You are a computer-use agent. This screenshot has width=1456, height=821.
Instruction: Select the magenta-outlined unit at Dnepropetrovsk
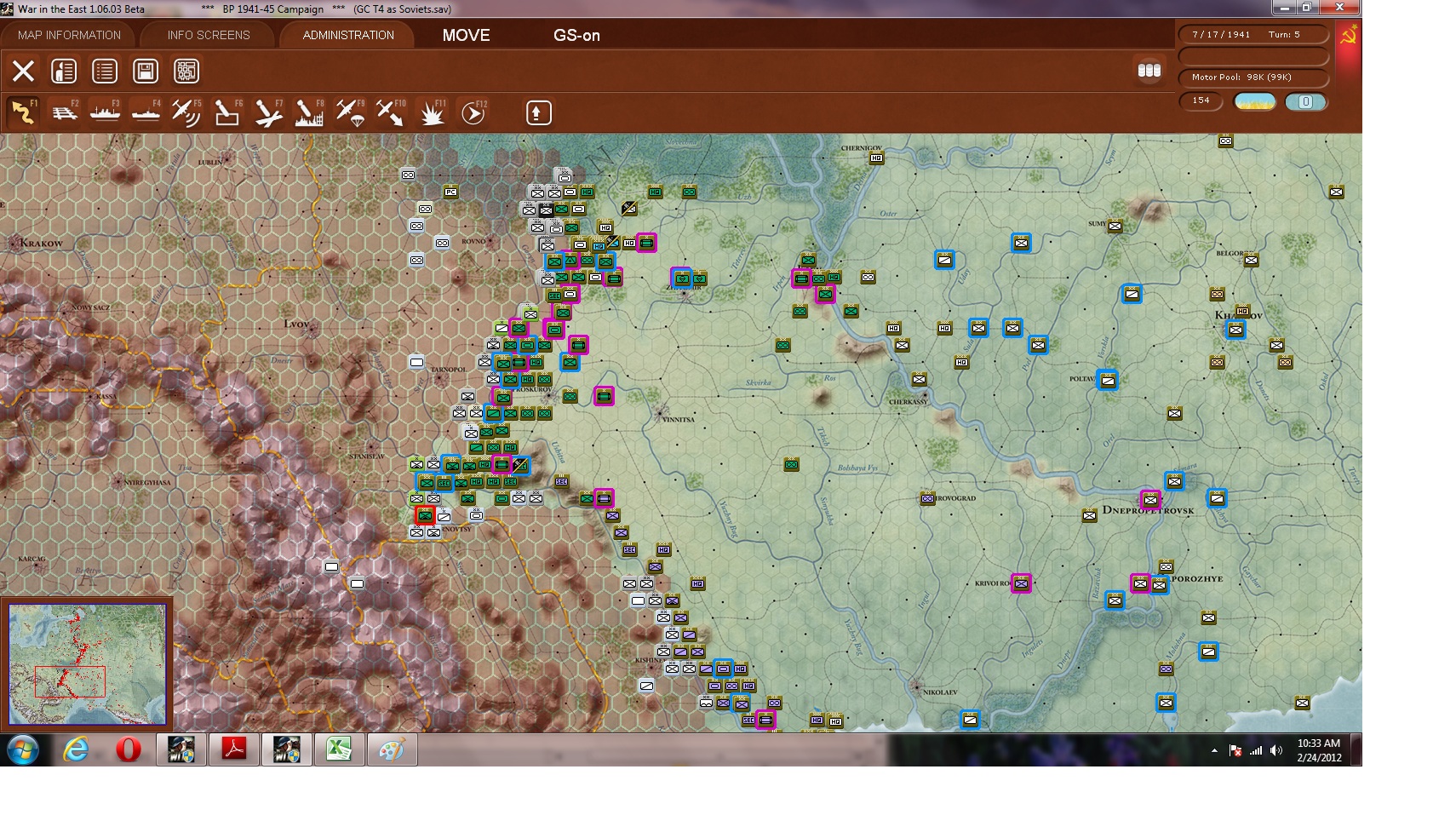(x=1150, y=499)
